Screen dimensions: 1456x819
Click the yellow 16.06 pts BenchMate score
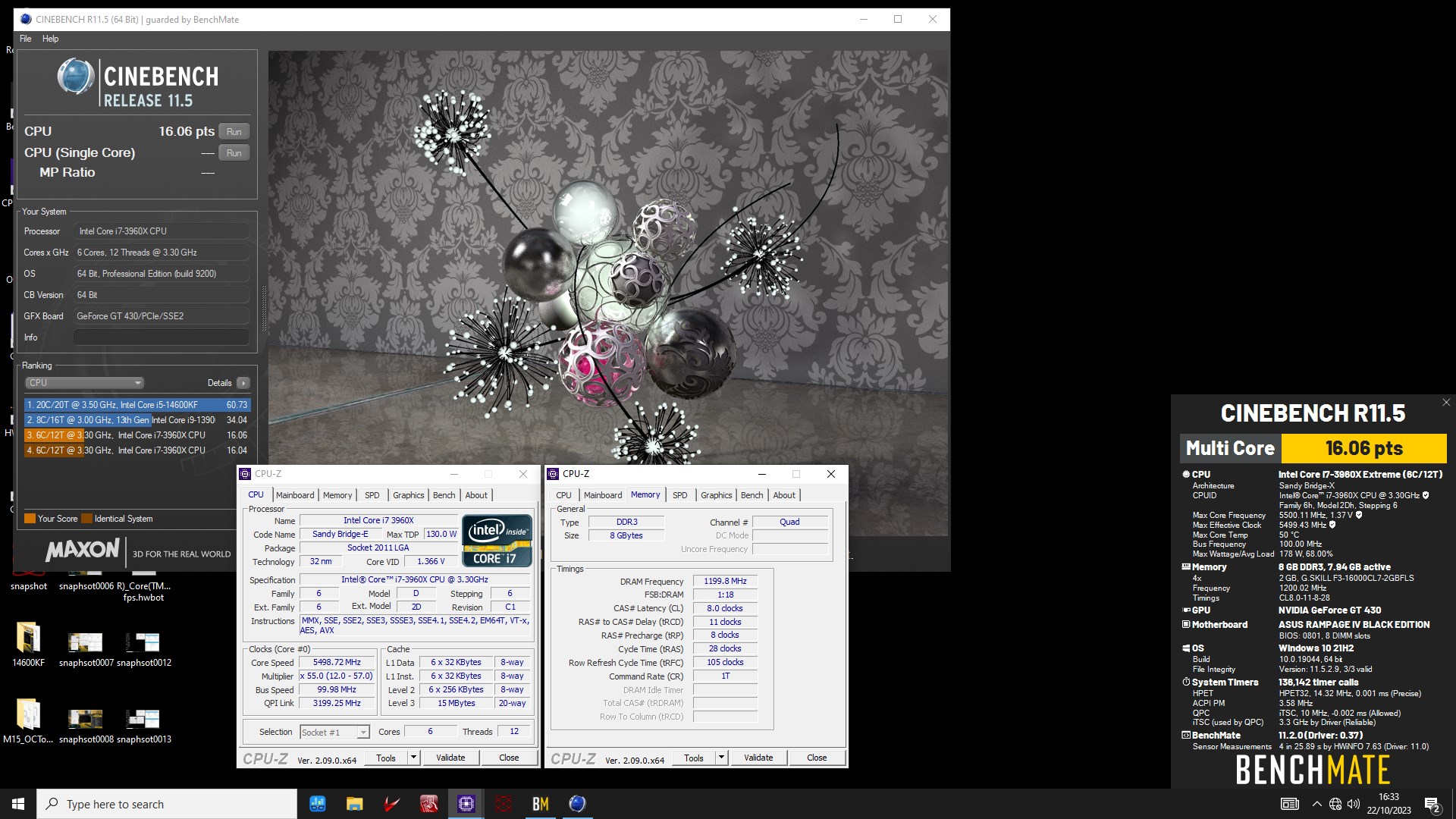1363,448
